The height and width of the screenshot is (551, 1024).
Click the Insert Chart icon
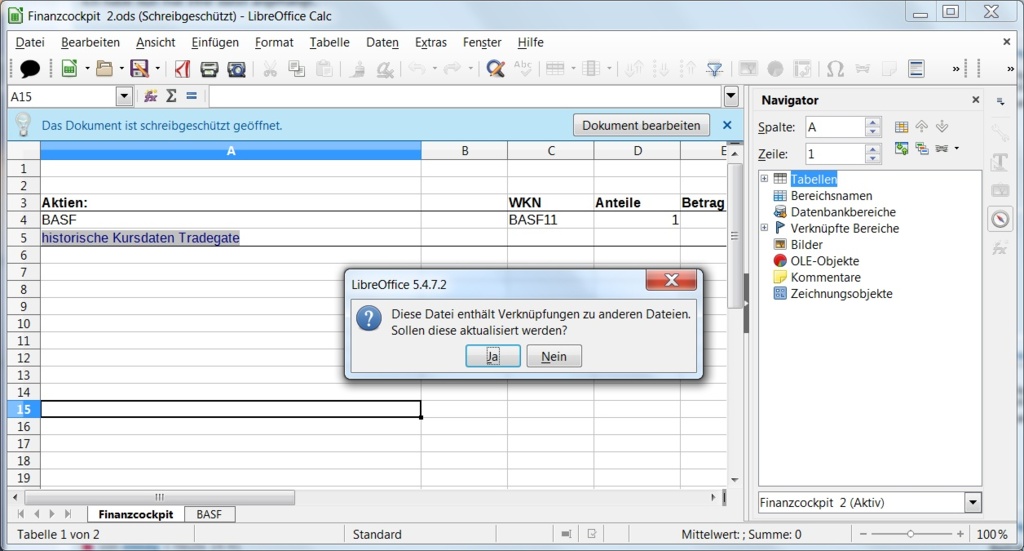(x=775, y=68)
